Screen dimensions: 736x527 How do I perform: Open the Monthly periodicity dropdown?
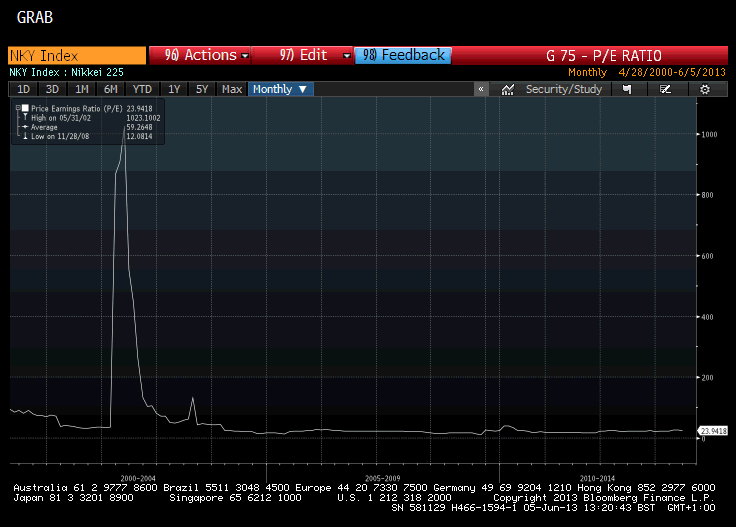(x=280, y=89)
